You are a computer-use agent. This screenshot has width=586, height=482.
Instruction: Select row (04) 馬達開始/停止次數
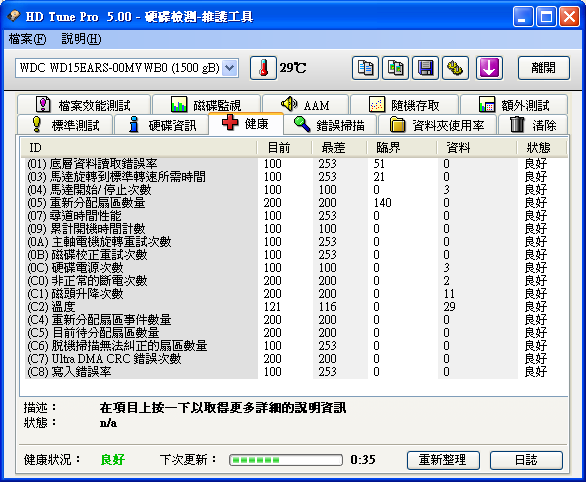296,190
